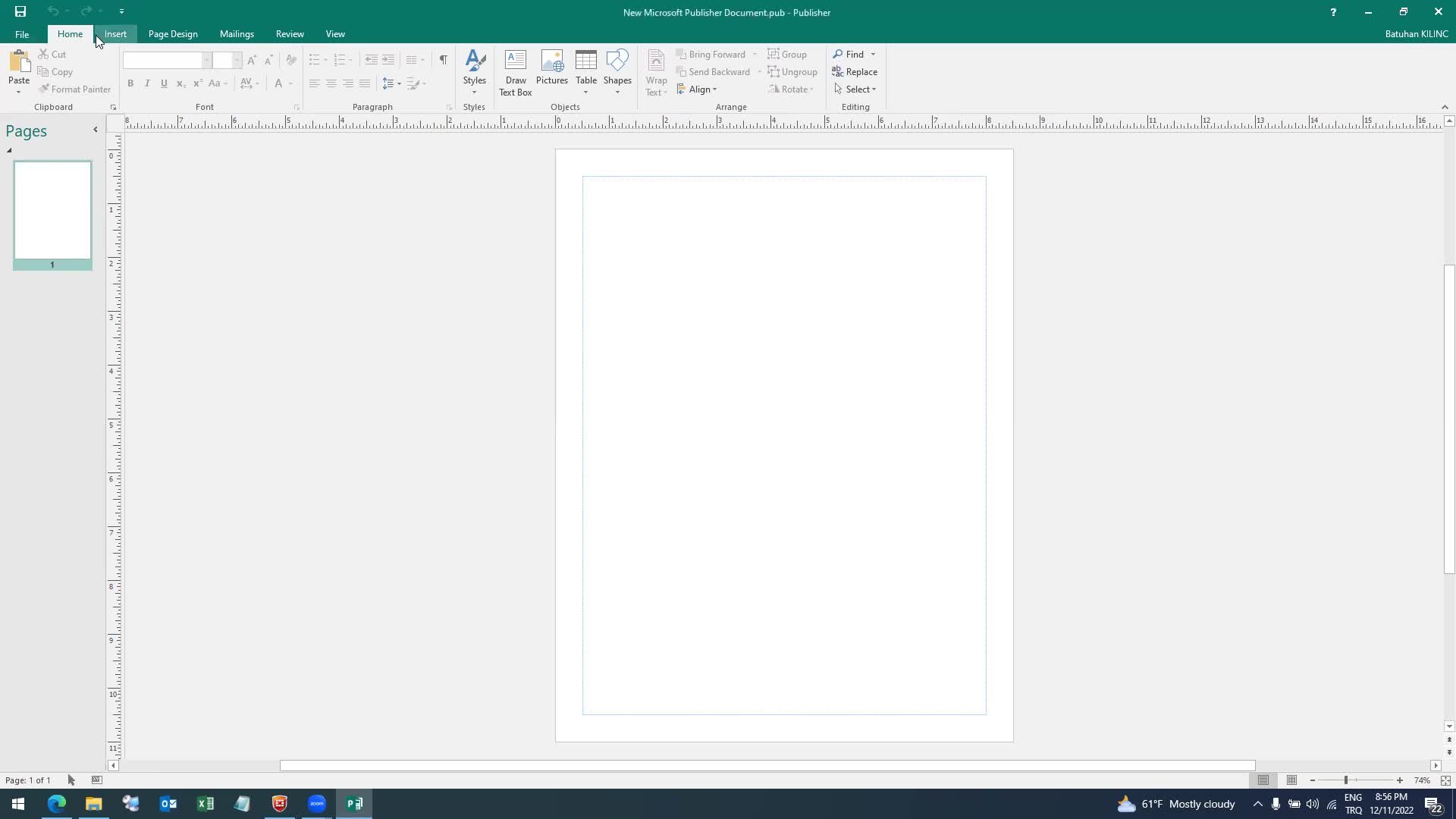This screenshot has width=1456, height=819.
Task: Click the Font Color letter A
Action: coord(278,83)
